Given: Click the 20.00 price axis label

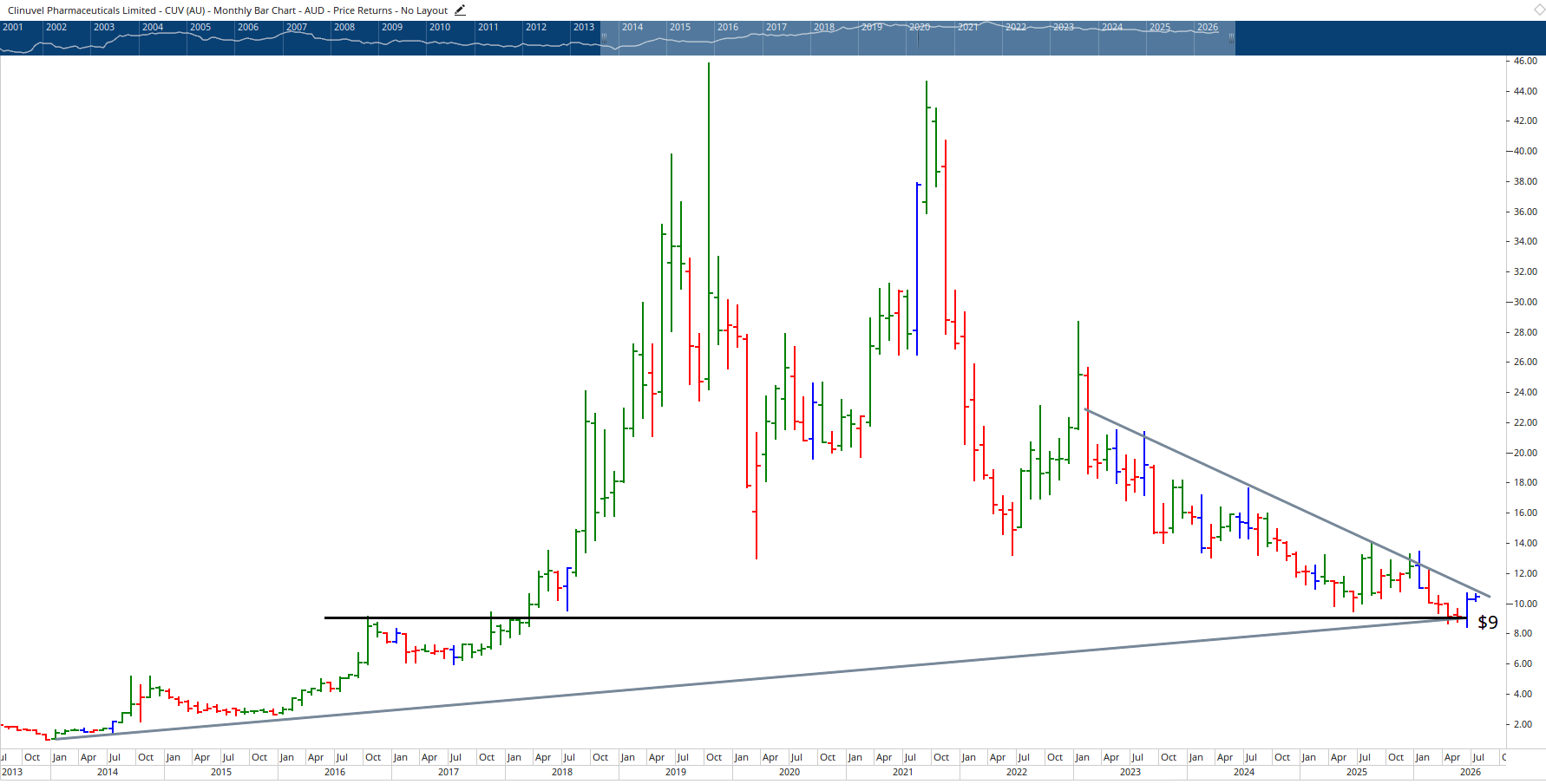Looking at the screenshot, I should [1525, 453].
